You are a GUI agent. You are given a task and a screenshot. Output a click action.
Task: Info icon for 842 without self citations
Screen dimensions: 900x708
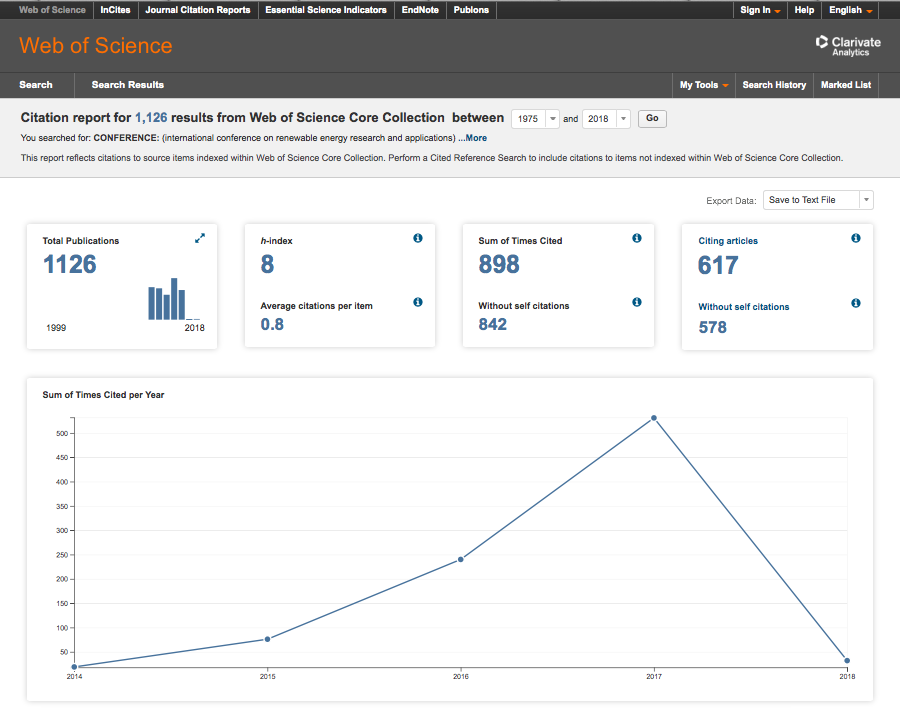point(637,302)
